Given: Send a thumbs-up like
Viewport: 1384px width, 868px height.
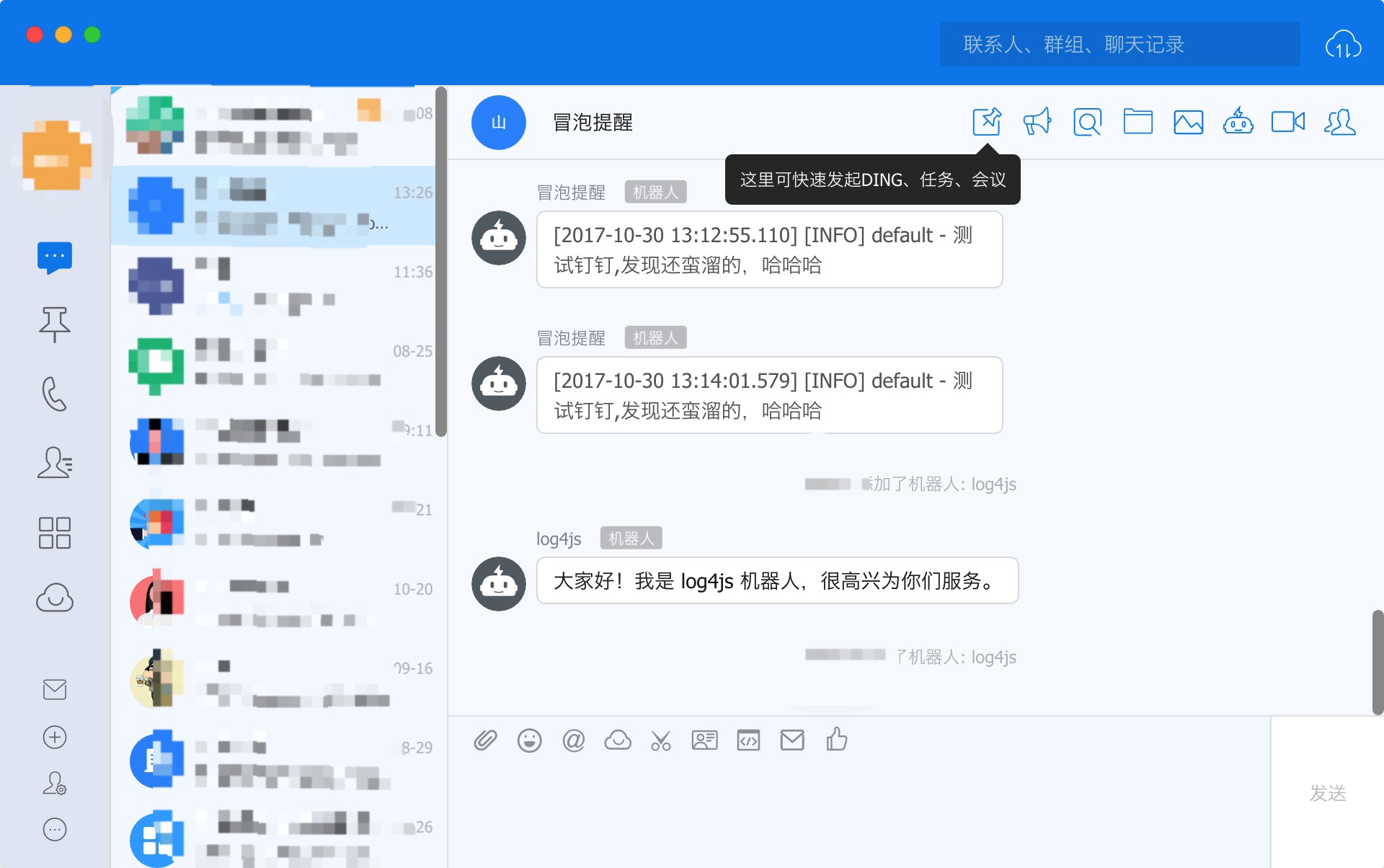Looking at the screenshot, I should pos(836,740).
